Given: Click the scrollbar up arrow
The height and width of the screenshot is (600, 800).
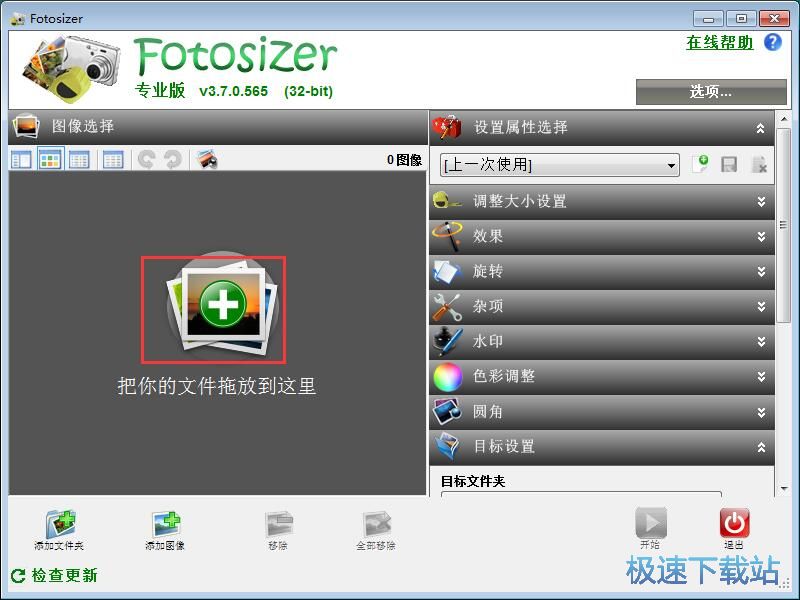Looking at the screenshot, I should click(x=784, y=118).
